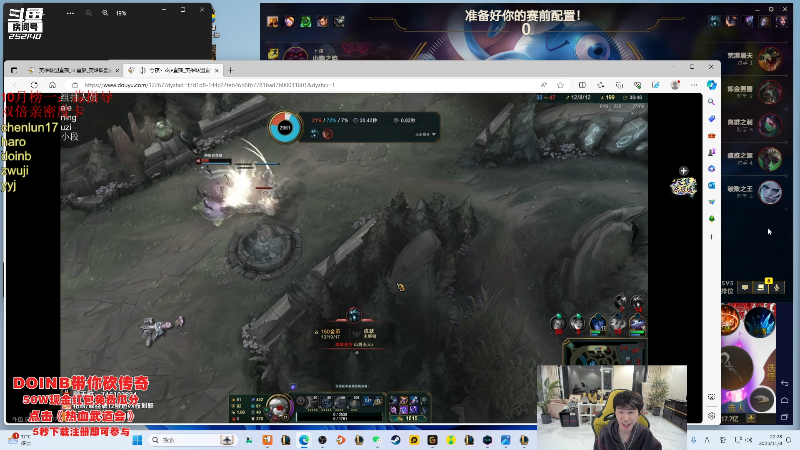This screenshot has height=450, width=800.
Task: Open tab actions menu in Edge
Action: point(14,70)
